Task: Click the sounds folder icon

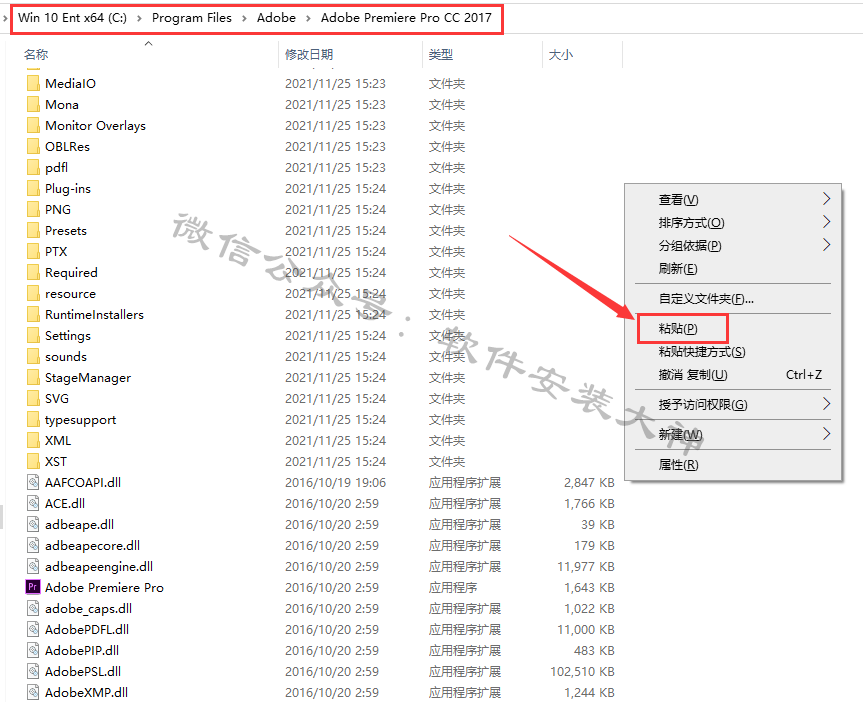Action: (33, 356)
